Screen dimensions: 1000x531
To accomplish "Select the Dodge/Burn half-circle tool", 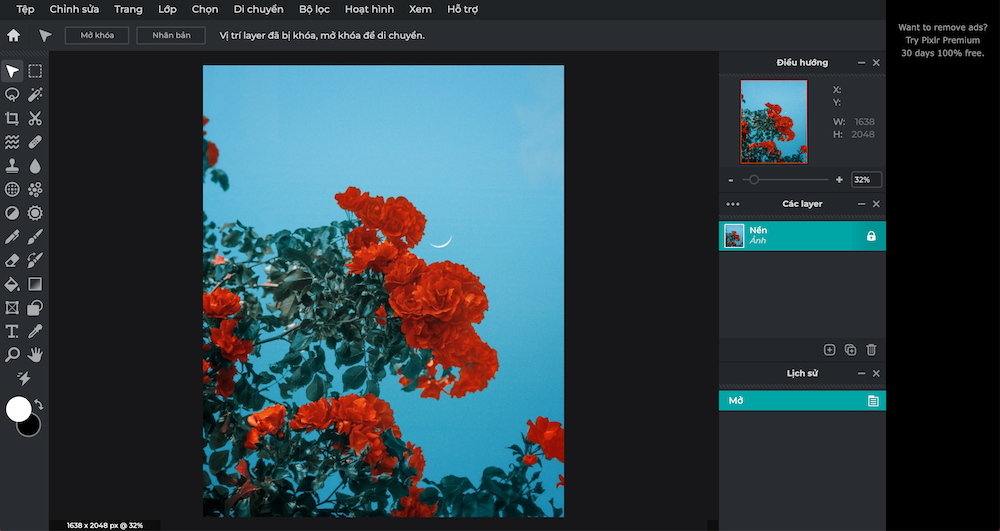I will click(12, 213).
